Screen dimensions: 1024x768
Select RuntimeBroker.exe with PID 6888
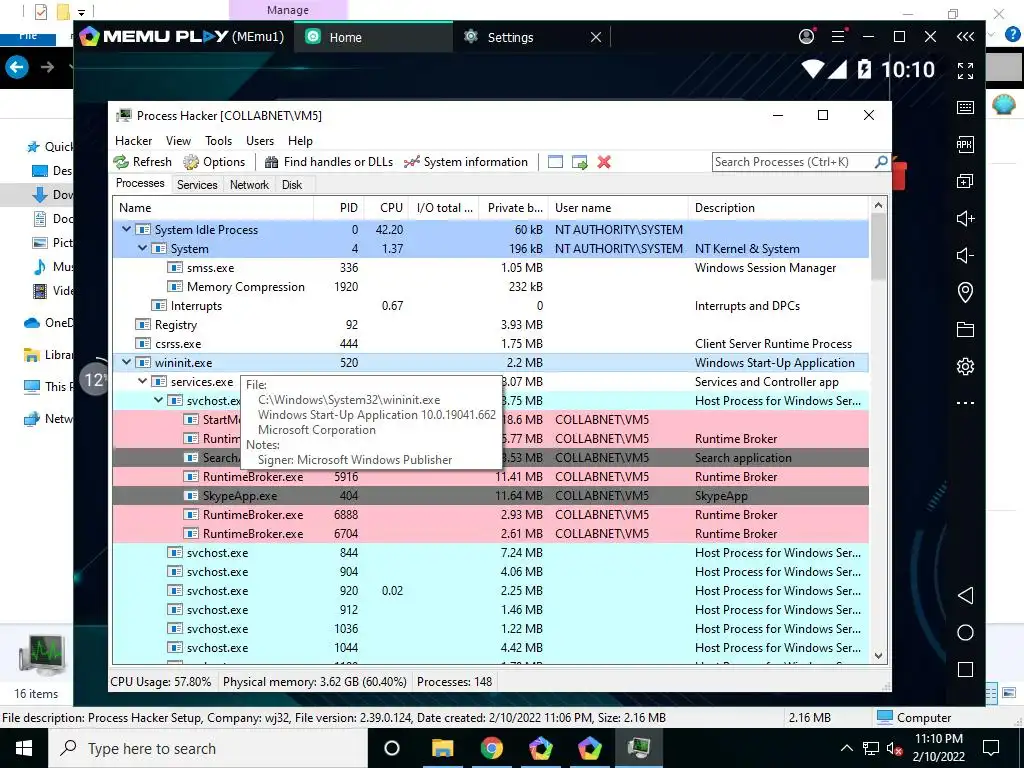coord(491,515)
